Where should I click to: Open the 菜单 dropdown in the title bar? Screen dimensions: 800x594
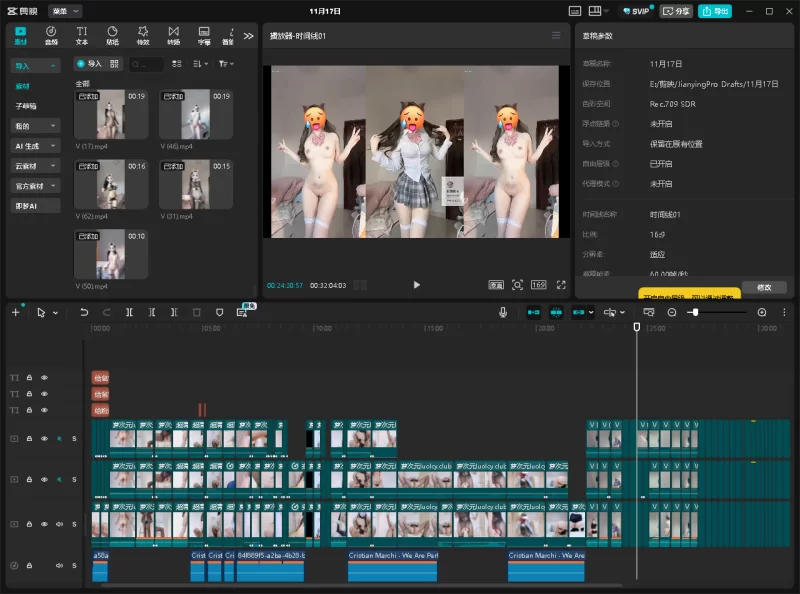pyautogui.click(x=66, y=11)
